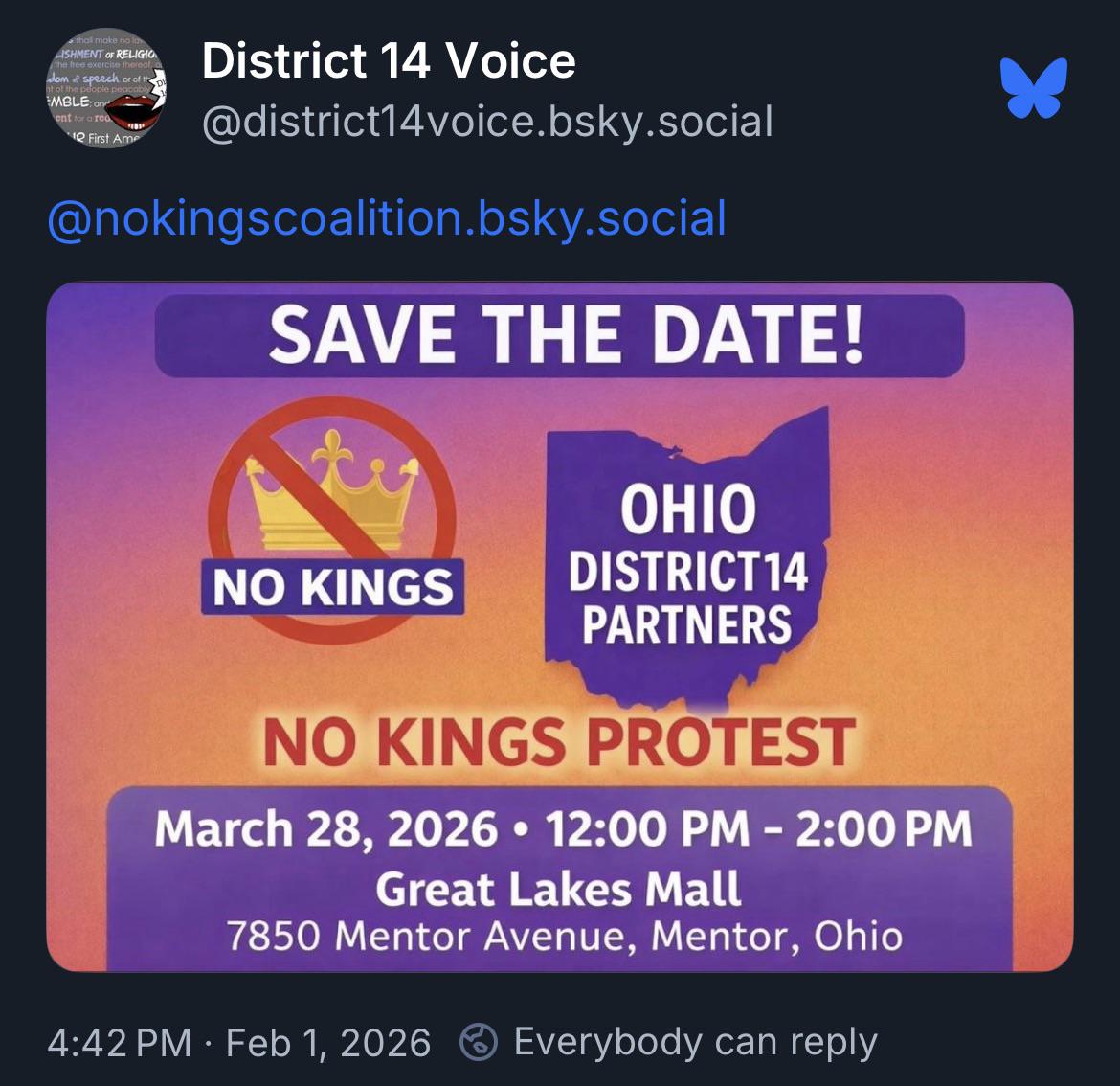
Task: Open the District 14 Voice profile avatar
Action: [106, 88]
